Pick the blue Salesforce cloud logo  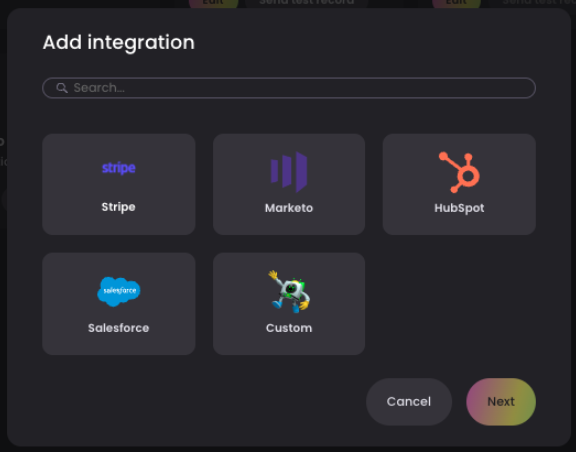119,291
